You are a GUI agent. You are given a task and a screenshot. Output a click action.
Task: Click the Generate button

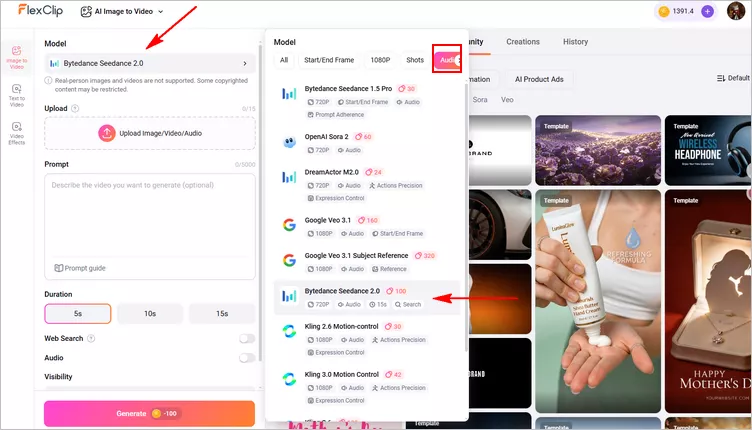pos(149,413)
